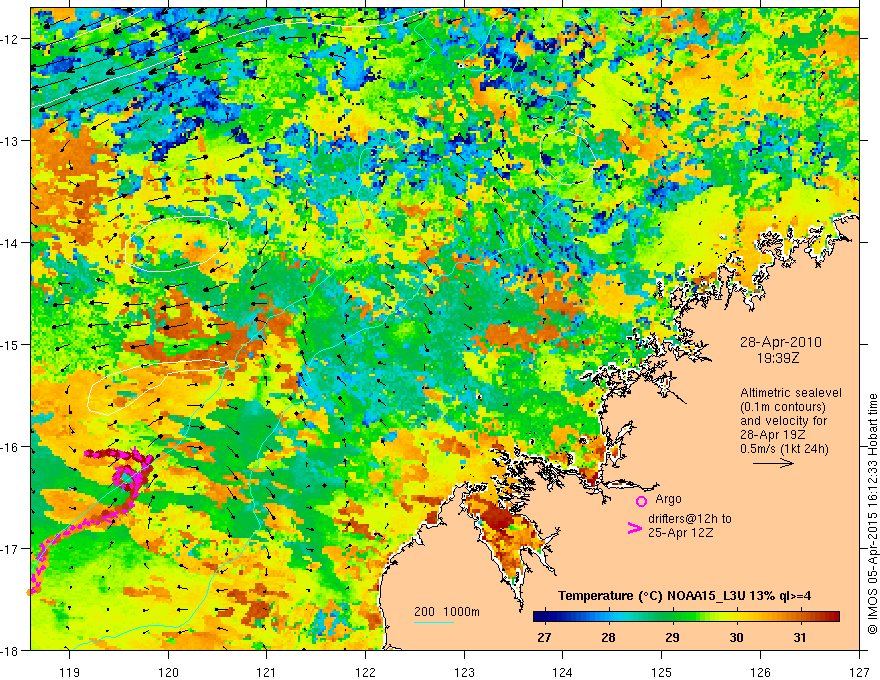Viewport: 880px width, 680px height.
Task: Click latitude axis label -15
Action: point(11,344)
